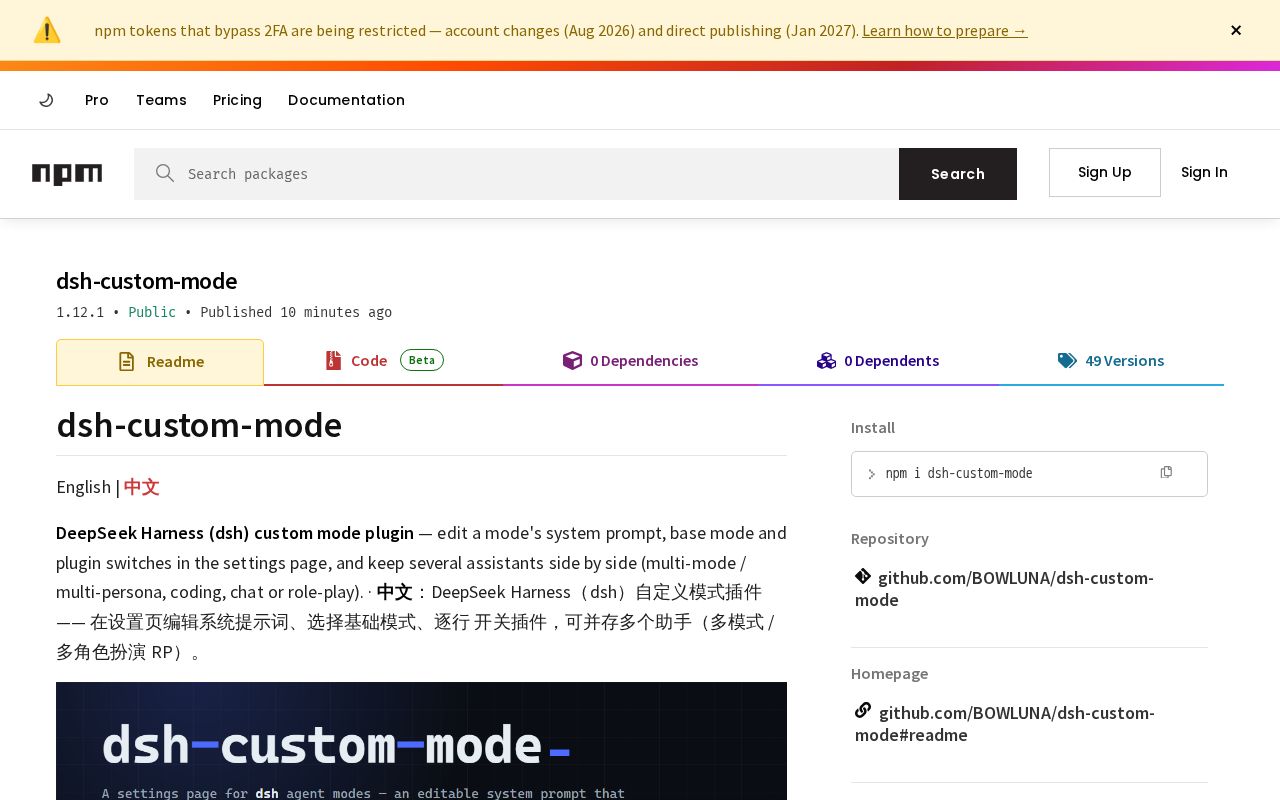Switch to the Code tab

click(384, 361)
